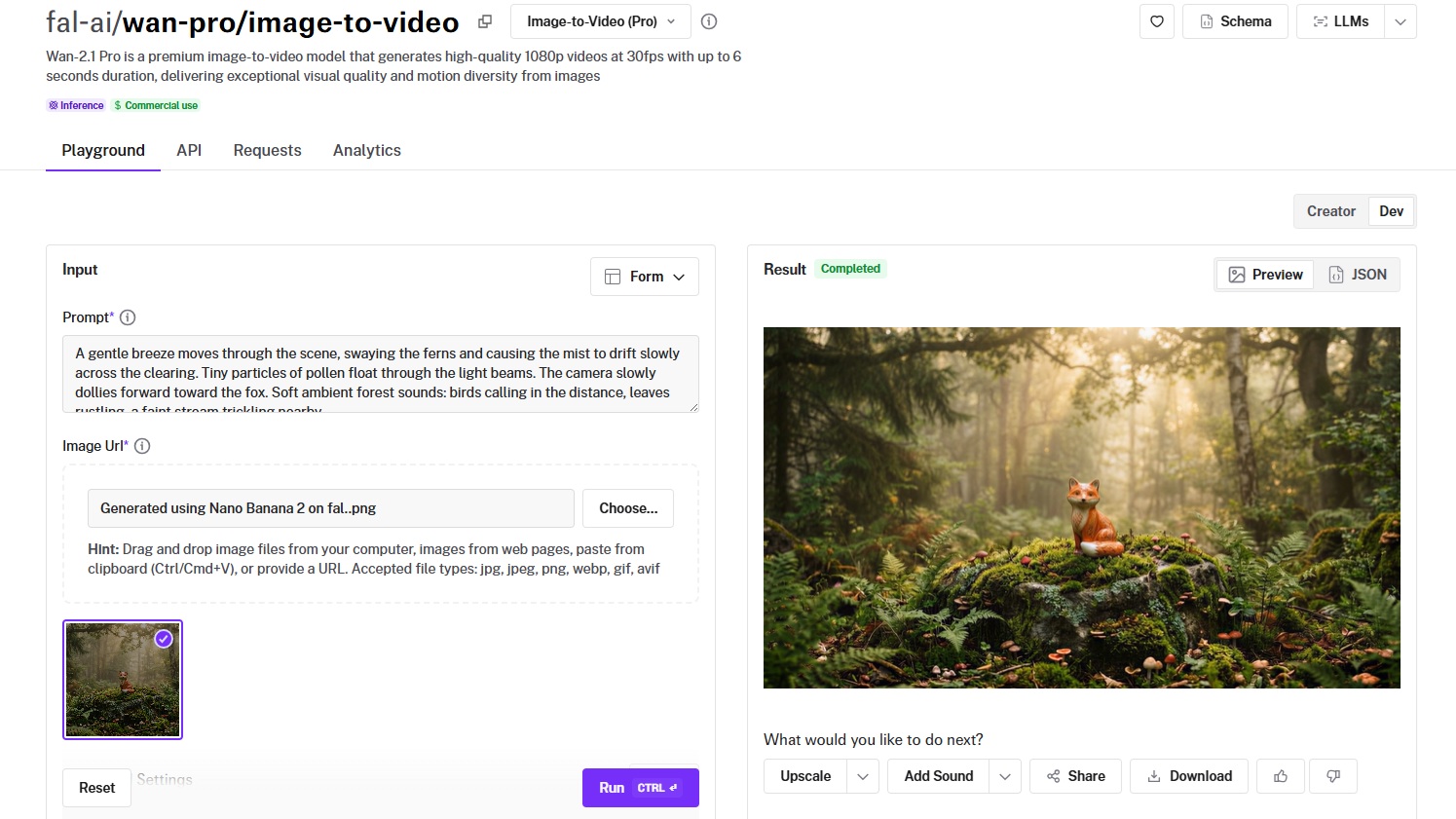Click the copy model name icon

click(485, 21)
